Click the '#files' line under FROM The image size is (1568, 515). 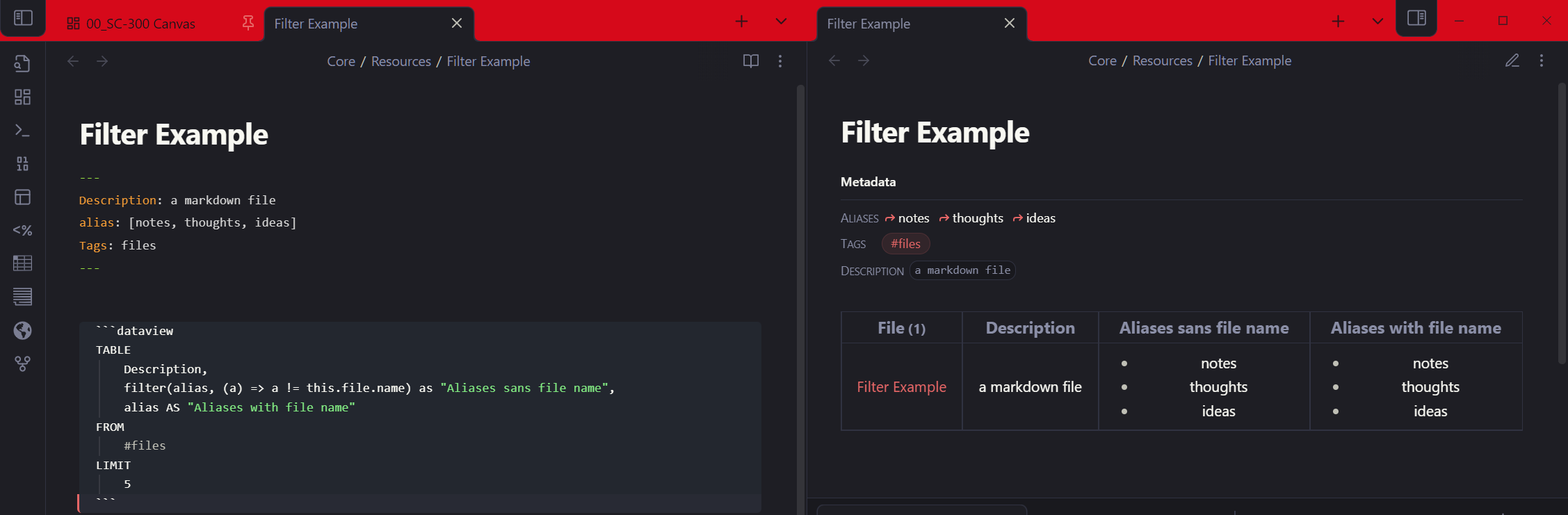click(145, 445)
